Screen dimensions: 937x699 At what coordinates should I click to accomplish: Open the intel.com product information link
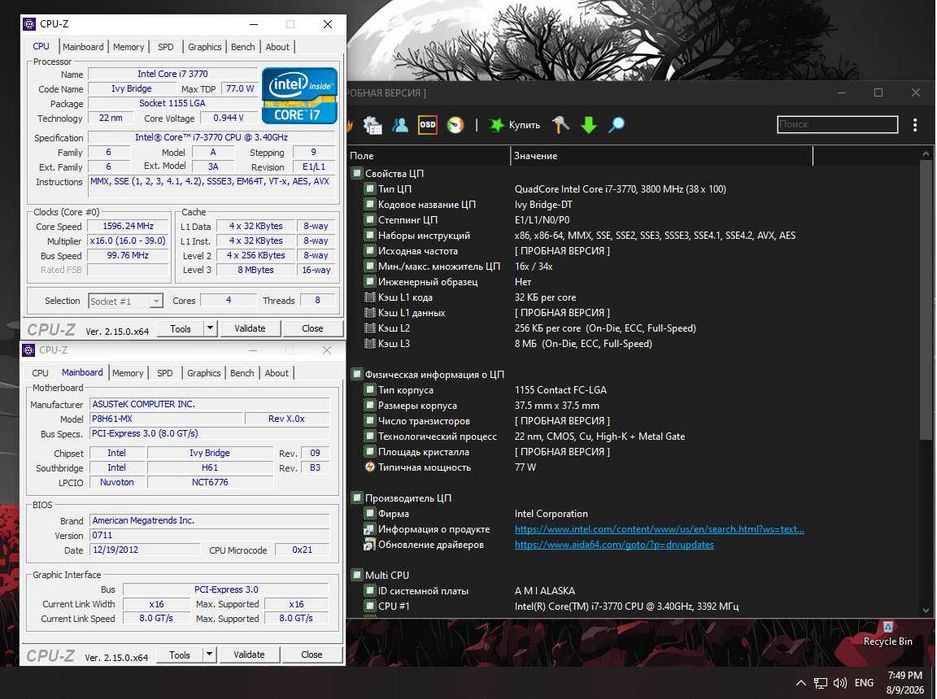pyautogui.click(x=659, y=529)
